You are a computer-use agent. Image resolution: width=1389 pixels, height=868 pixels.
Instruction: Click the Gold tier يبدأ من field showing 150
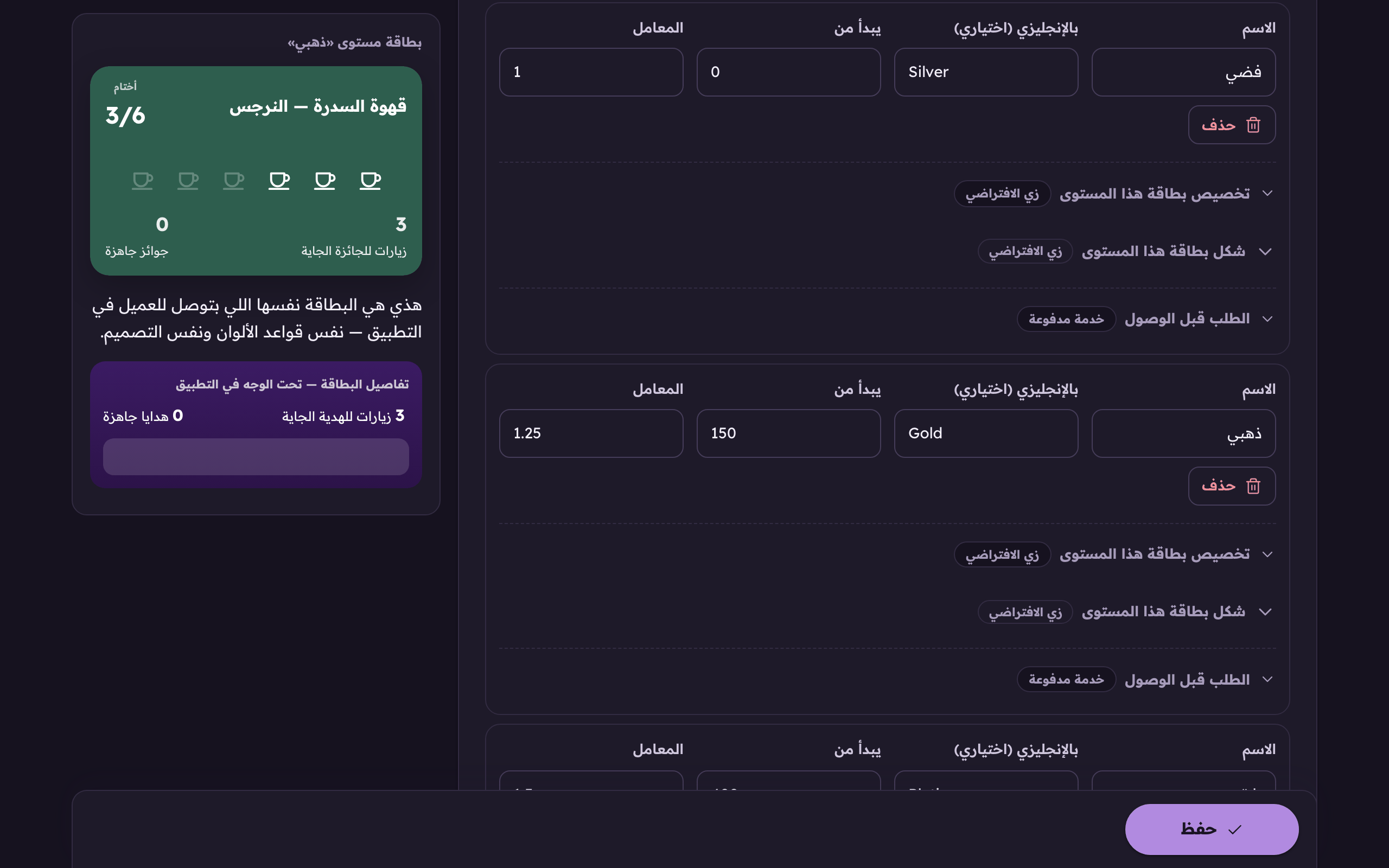point(788,433)
